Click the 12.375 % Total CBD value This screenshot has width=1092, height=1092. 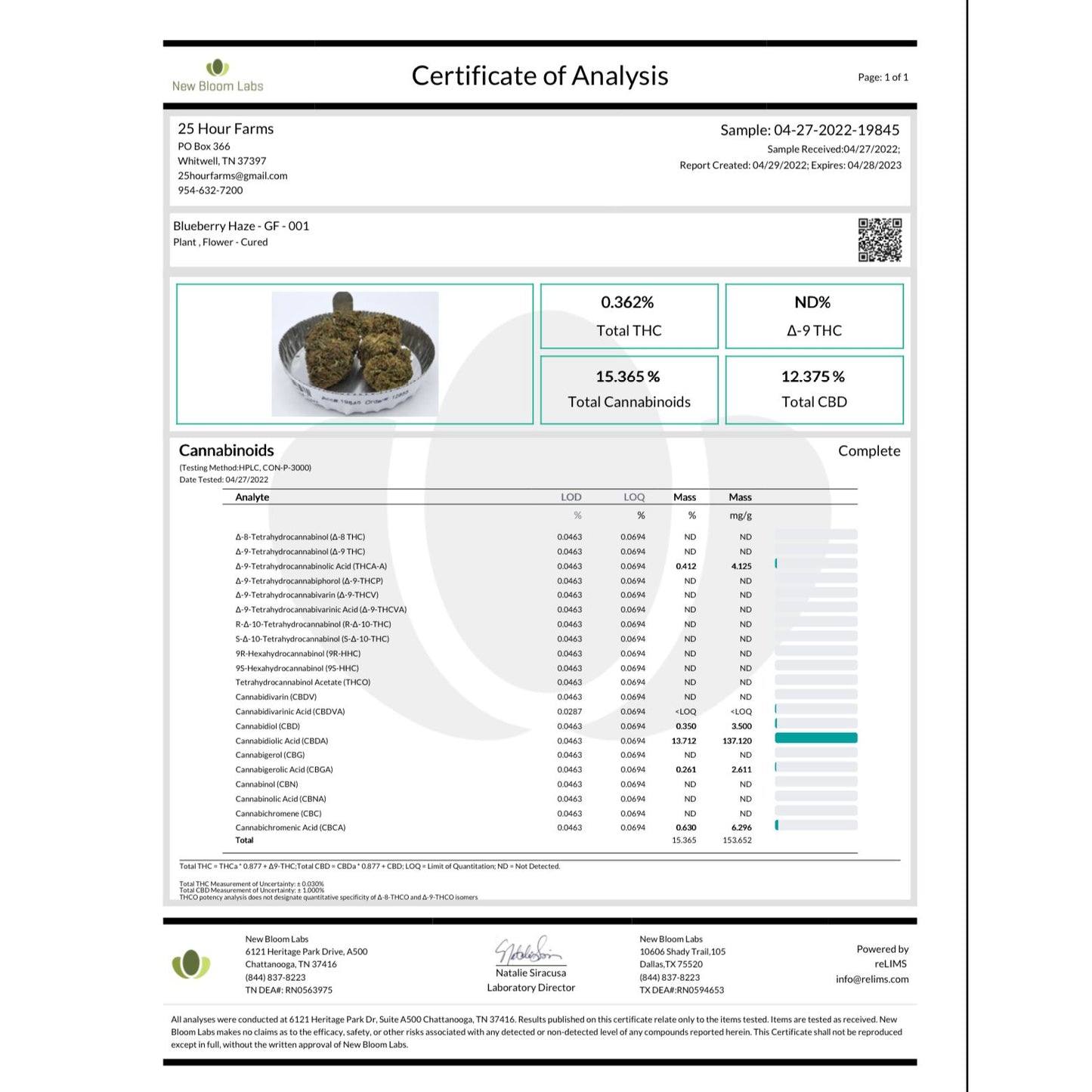[813, 376]
